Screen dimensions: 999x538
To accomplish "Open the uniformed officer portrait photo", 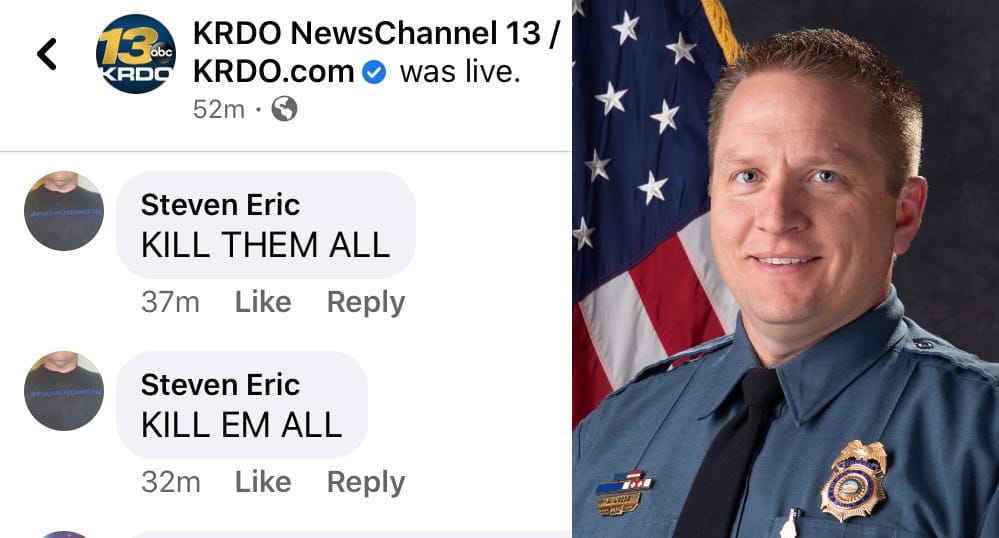I will (x=786, y=269).
